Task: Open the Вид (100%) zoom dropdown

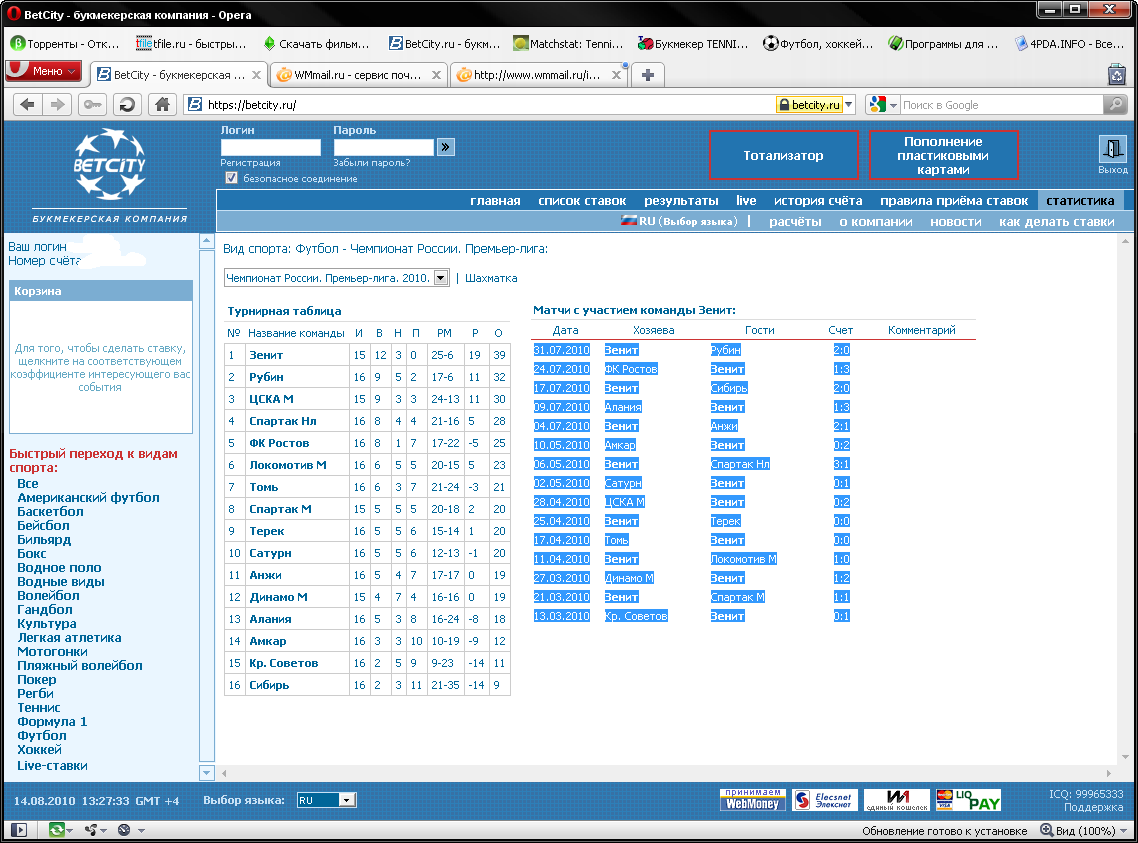Action: [x=1085, y=831]
